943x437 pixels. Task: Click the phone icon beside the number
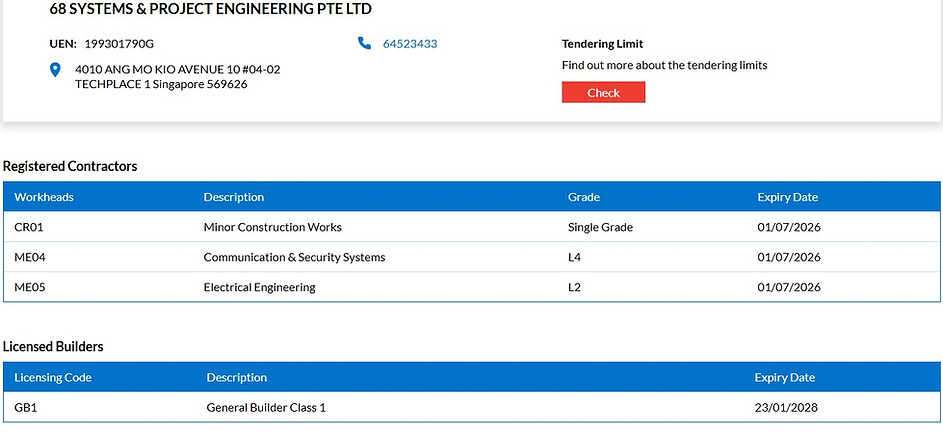(x=364, y=43)
